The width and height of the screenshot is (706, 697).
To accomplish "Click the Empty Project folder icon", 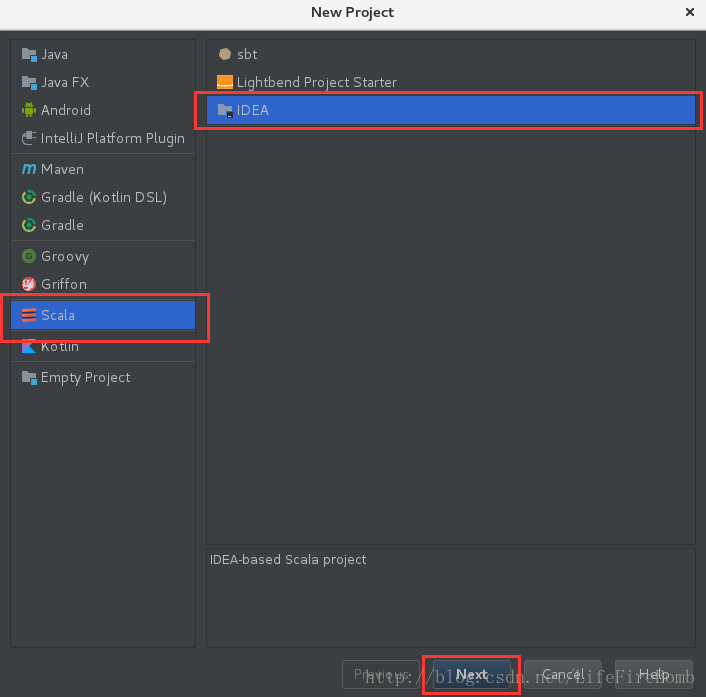I will 29,378.
